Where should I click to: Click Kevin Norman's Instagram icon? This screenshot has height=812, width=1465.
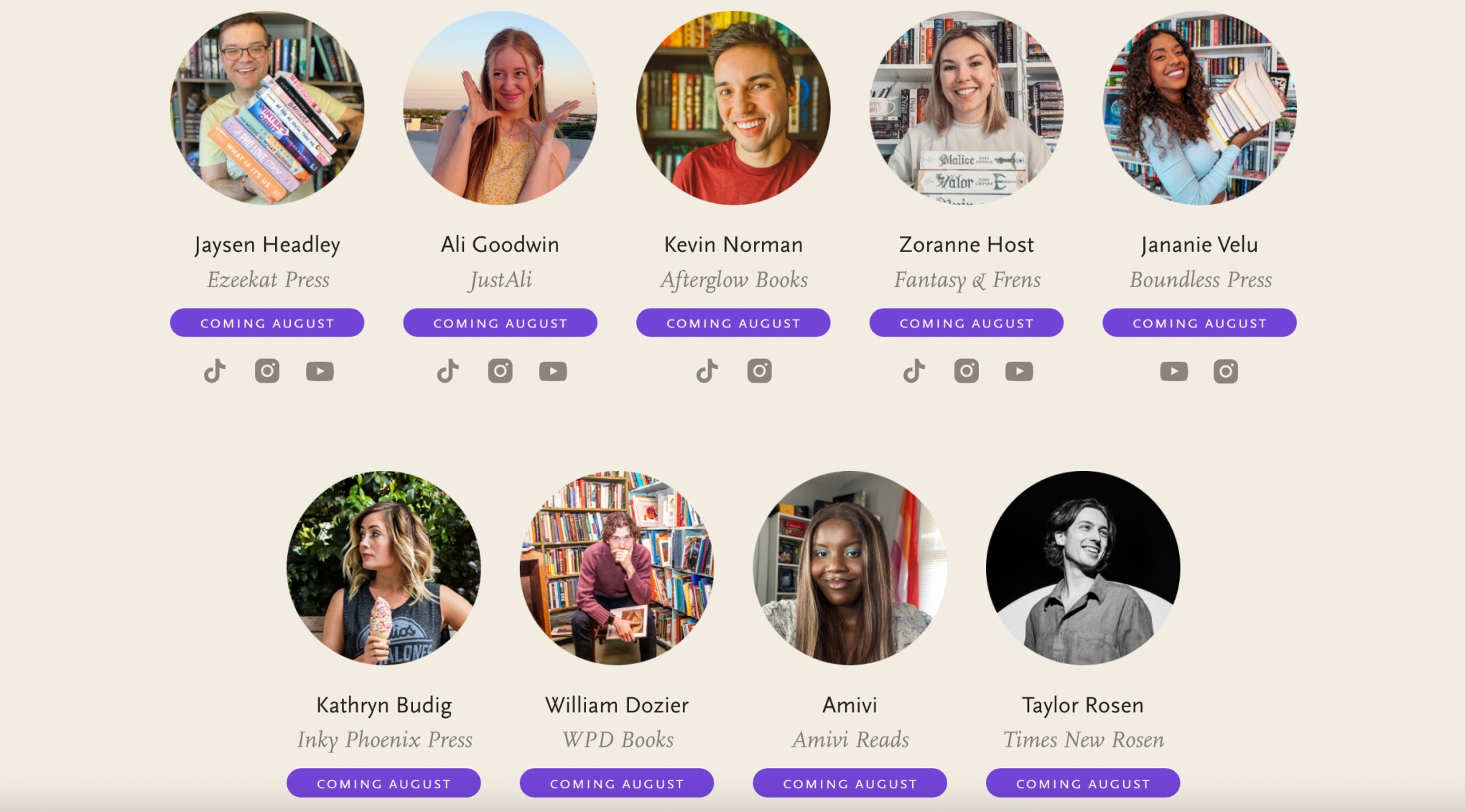pyautogui.click(x=759, y=371)
